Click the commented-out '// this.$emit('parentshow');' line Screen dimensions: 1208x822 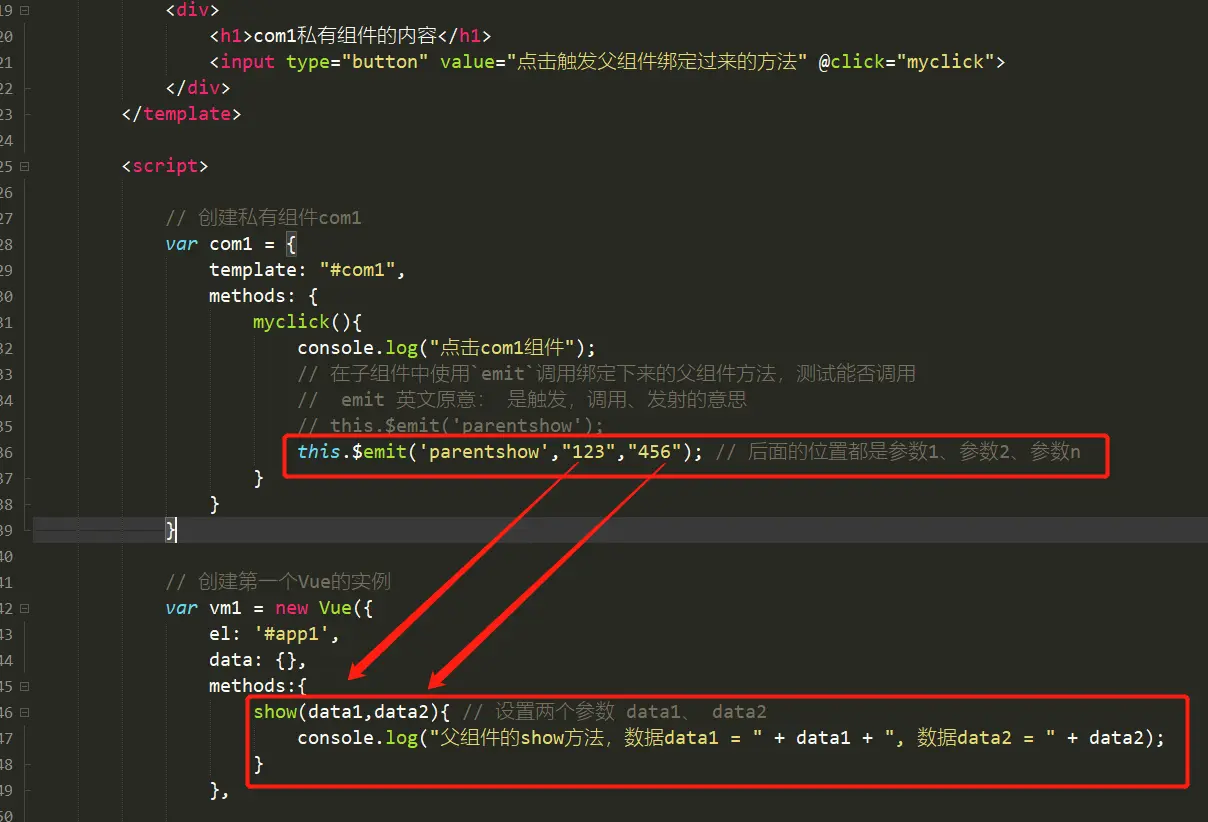pos(451,426)
